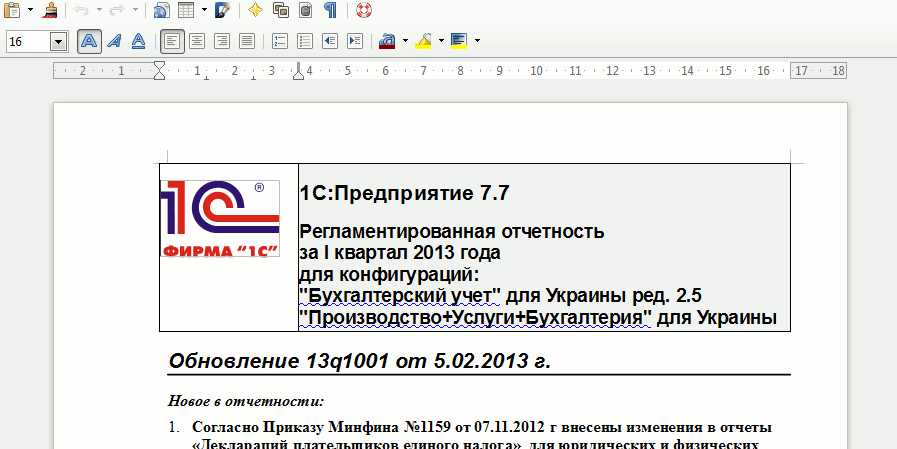Screen dimensions: 897x449
Task: Click the 1C firm logo image
Action: [x=219, y=218]
